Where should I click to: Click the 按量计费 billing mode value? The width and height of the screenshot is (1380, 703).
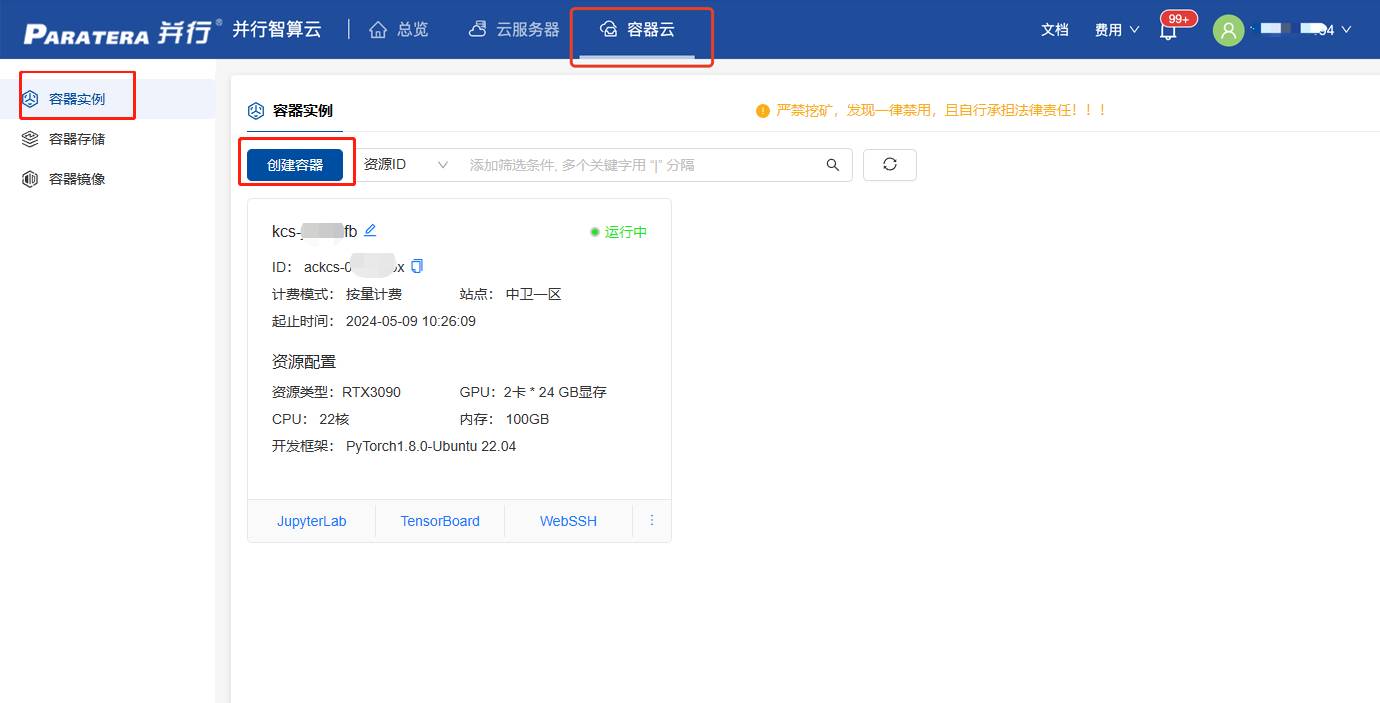(x=374, y=294)
